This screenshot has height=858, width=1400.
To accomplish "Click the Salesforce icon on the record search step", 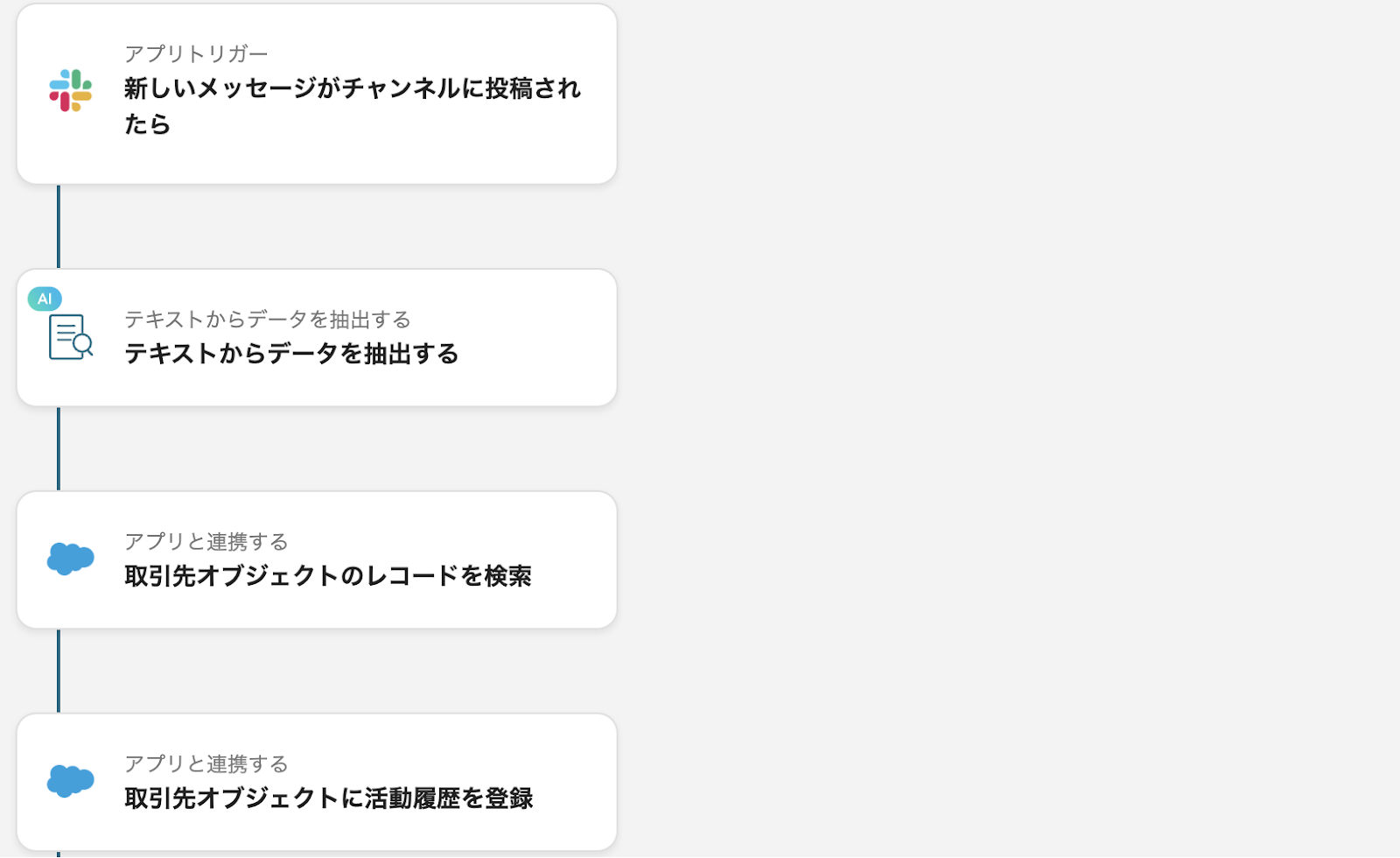I will click(x=71, y=559).
